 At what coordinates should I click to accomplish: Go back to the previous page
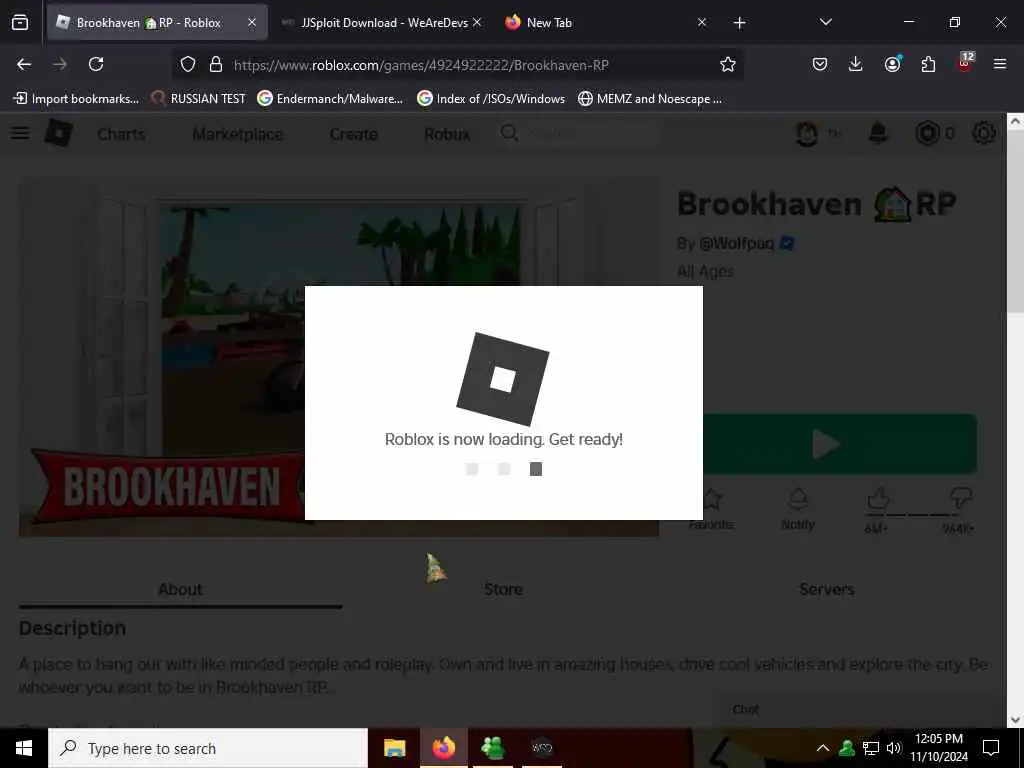24,64
